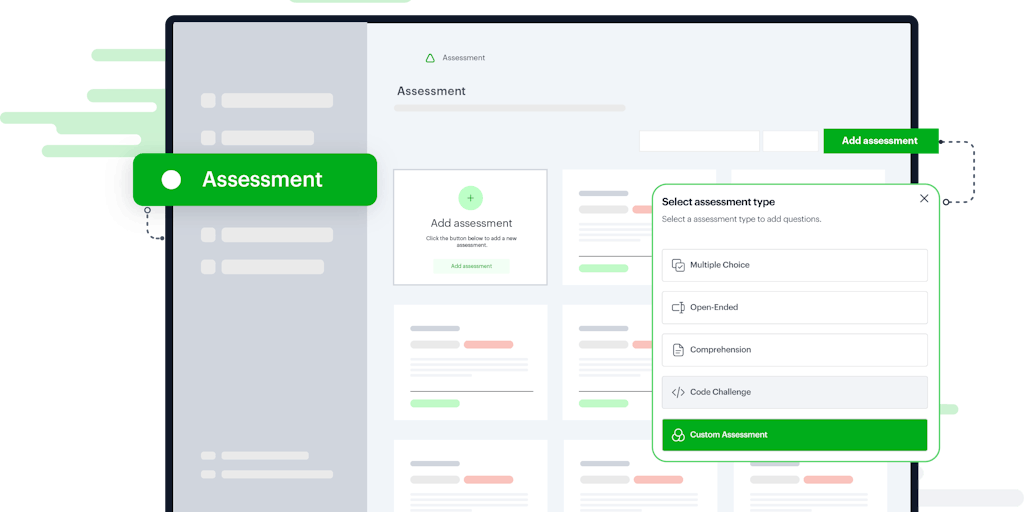Viewport: 1024px width, 512px height.
Task: Click the Custom Assessment circles icon
Action: 678,435
